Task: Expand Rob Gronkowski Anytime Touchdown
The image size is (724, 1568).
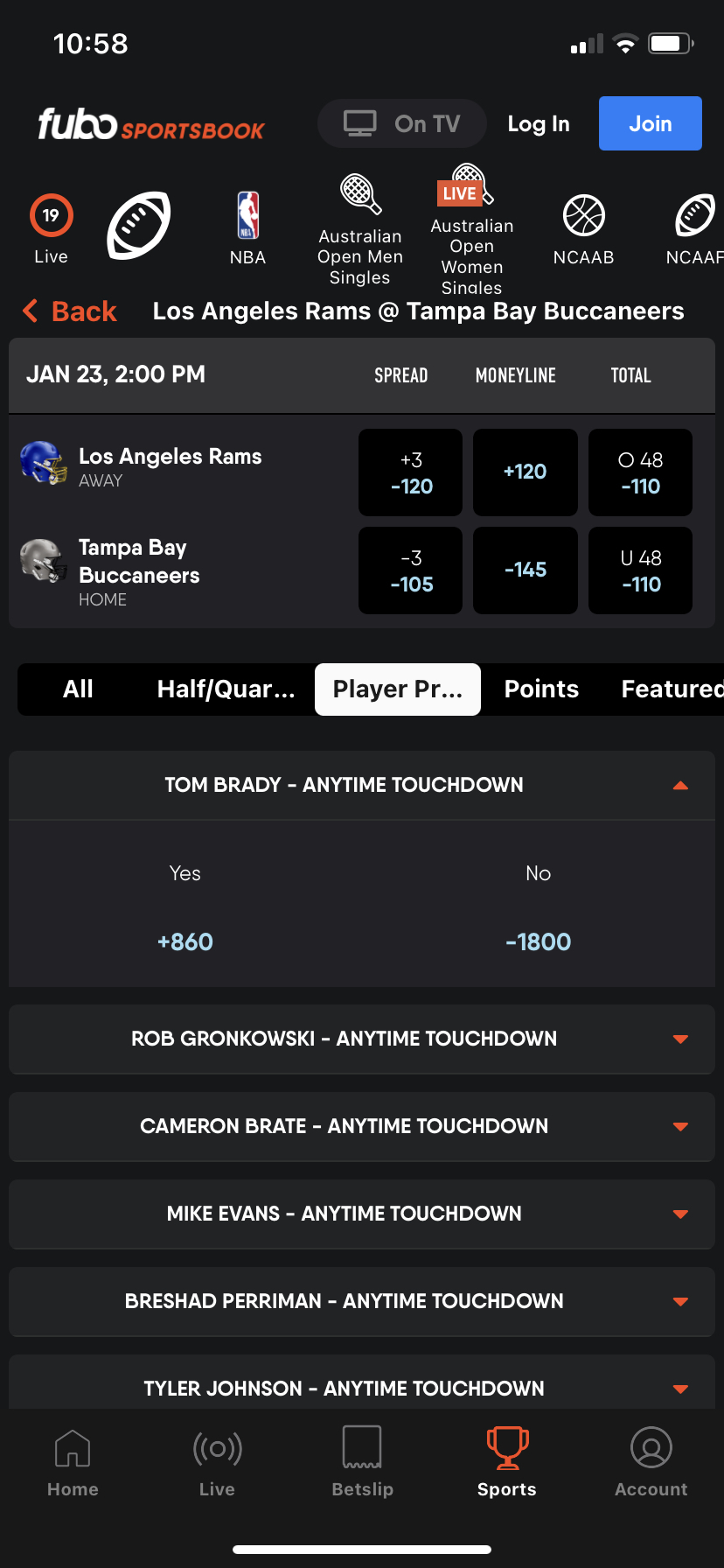Action: (x=680, y=1039)
